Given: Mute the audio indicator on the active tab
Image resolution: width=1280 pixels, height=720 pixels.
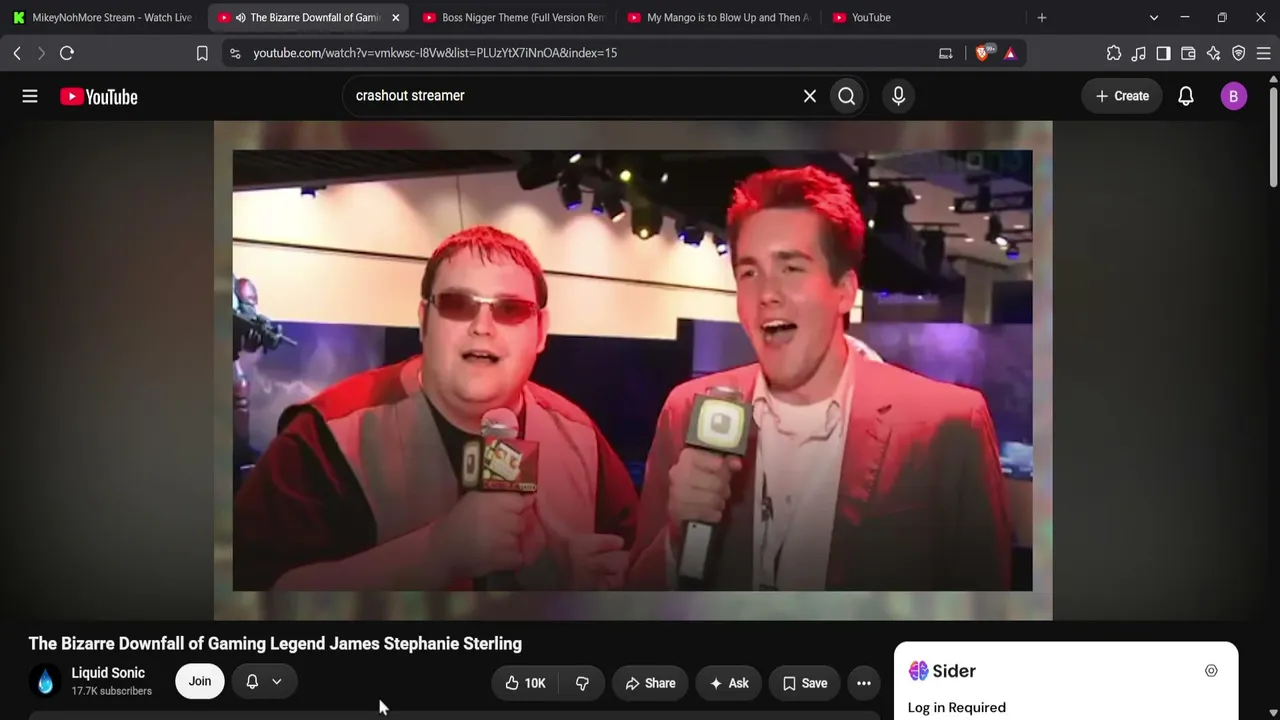Looking at the screenshot, I should 241,18.
